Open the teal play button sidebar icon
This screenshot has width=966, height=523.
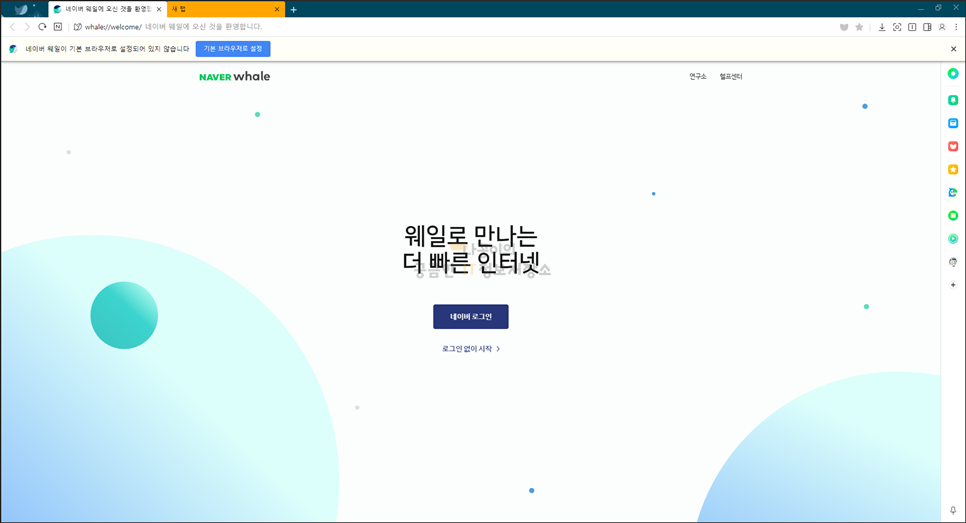coord(953,238)
